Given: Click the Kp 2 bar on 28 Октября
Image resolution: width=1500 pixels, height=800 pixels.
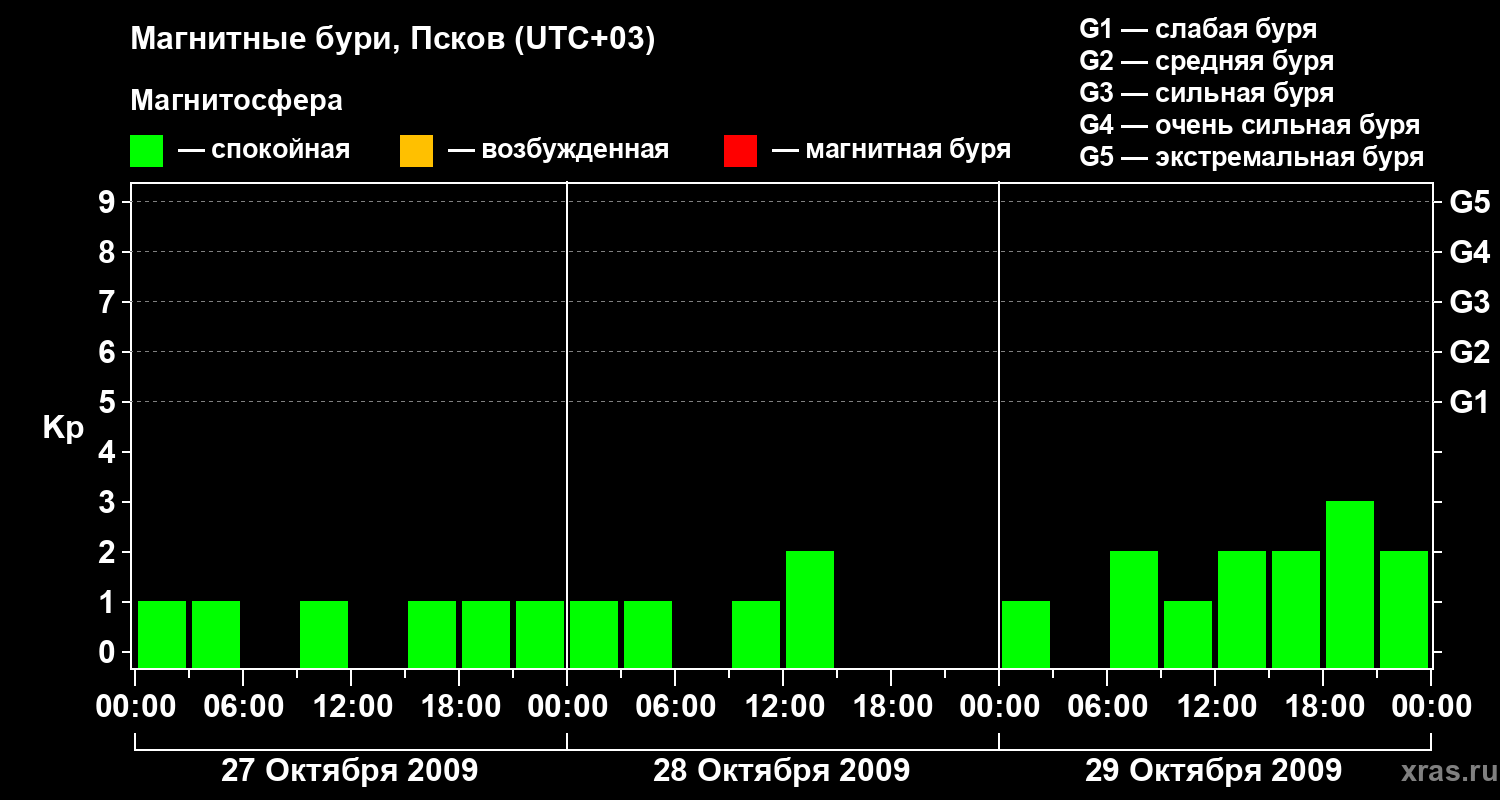Looking at the screenshot, I should tap(810, 609).
